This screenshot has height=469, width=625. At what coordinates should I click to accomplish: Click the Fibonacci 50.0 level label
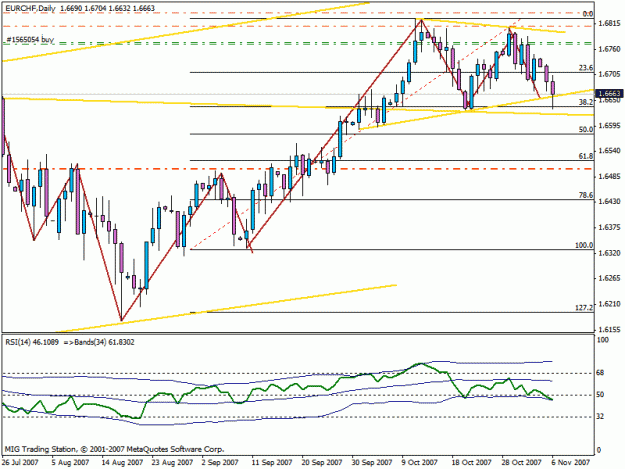tap(586, 129)
